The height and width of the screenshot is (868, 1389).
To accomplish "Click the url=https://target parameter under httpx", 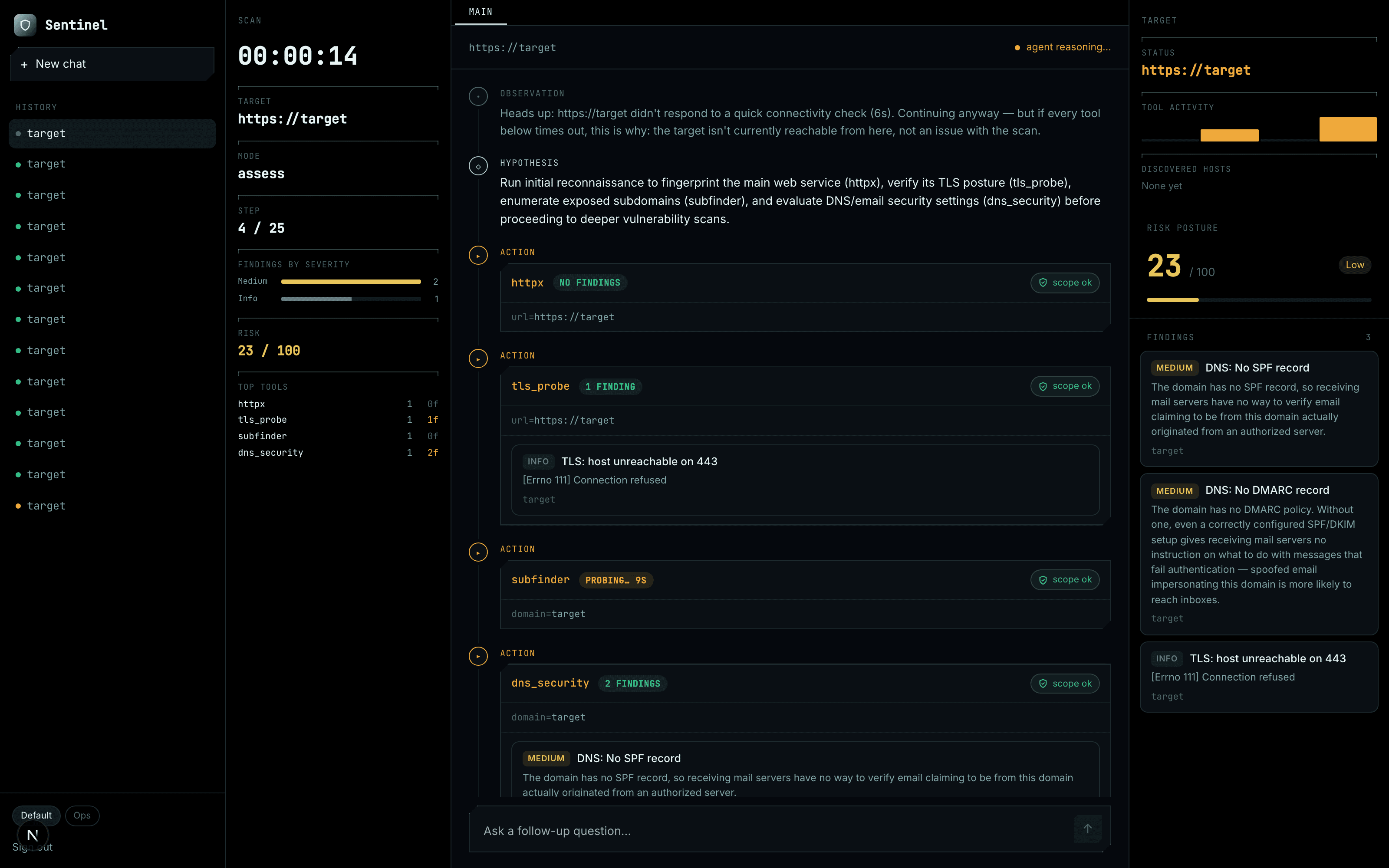I will pos(563,317).
